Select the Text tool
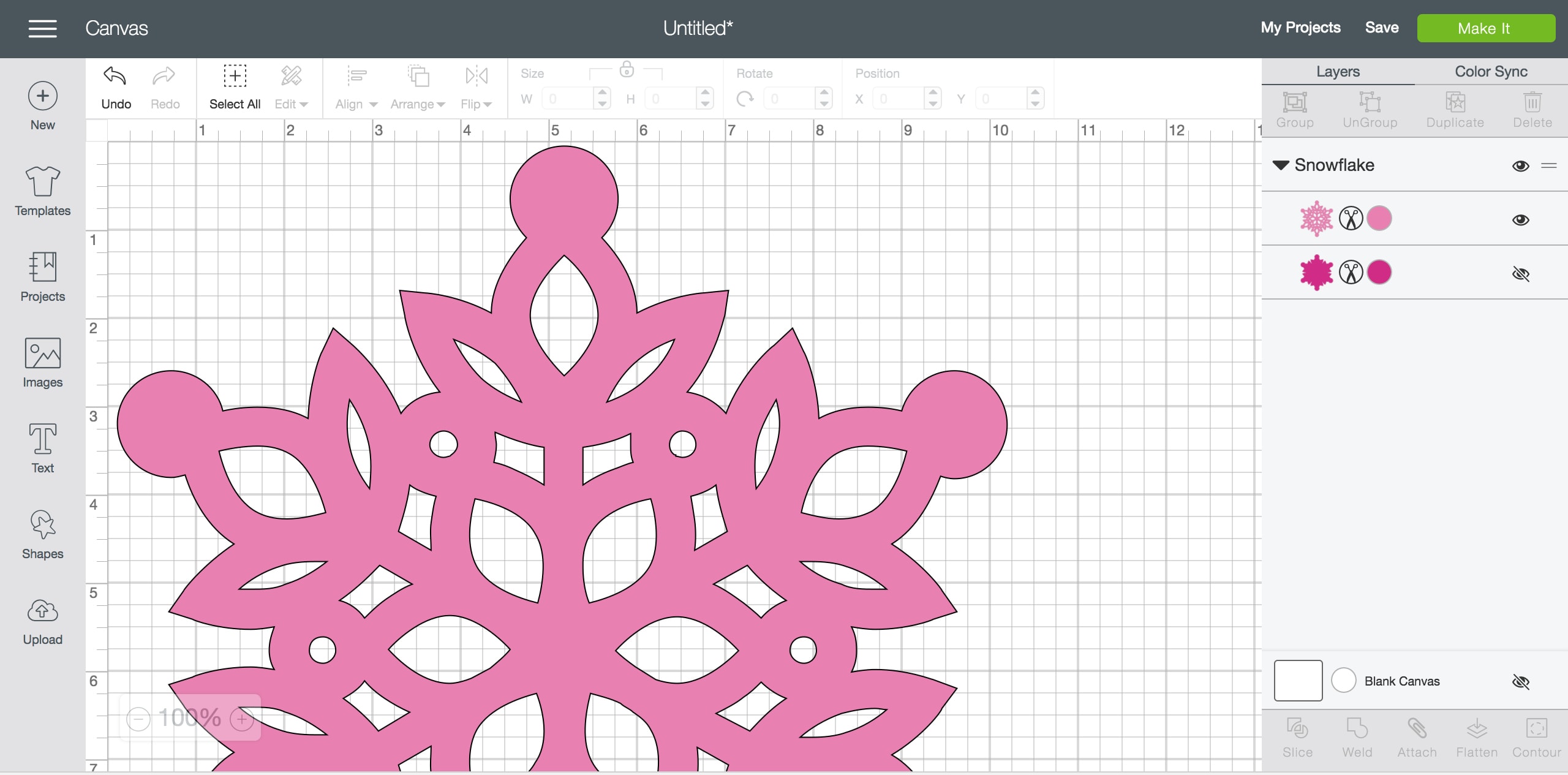The width and height of the screenshot is (1568, 775). [42, 448]
